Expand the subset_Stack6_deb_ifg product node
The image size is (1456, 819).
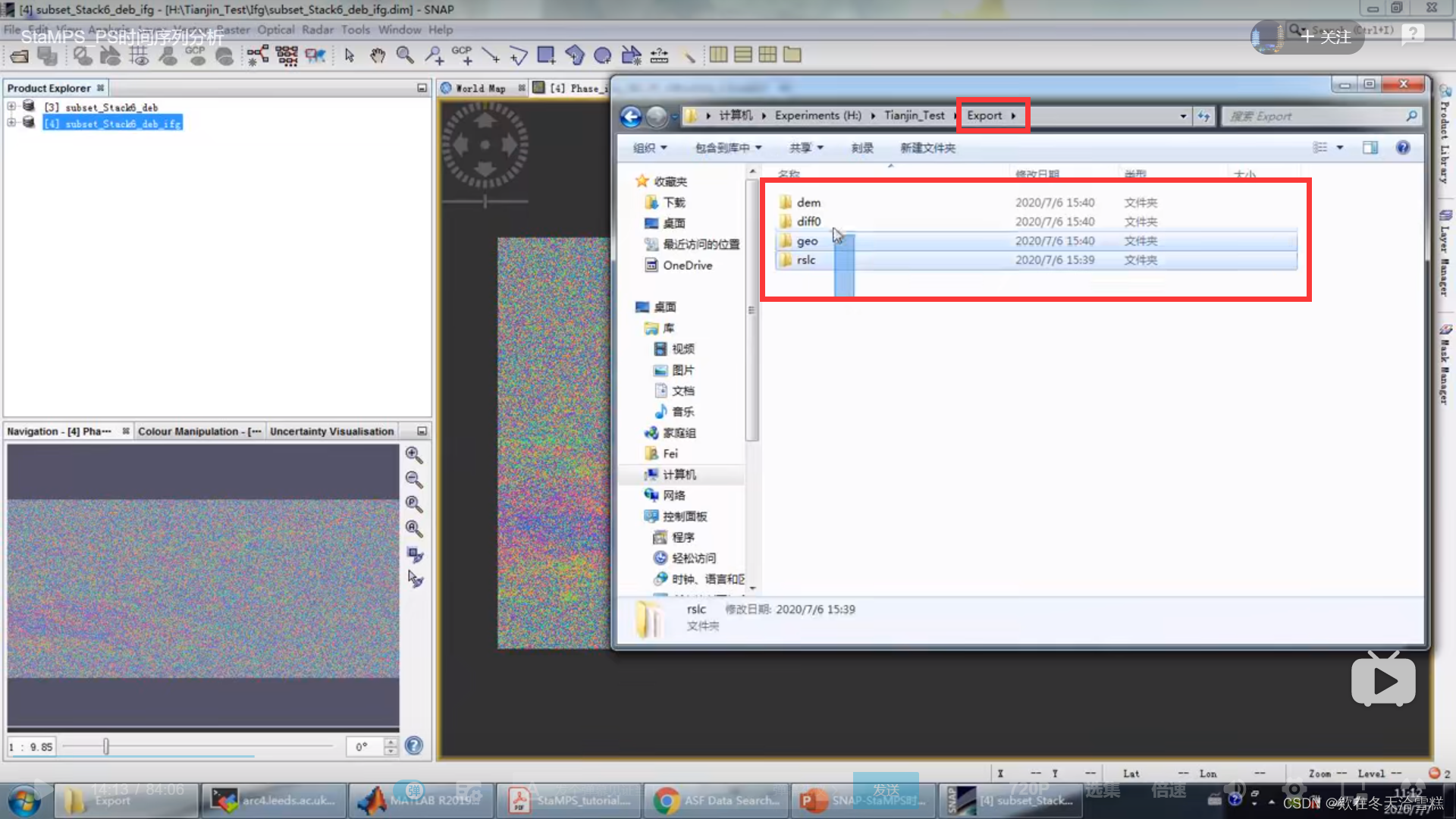tap(11, 123)
